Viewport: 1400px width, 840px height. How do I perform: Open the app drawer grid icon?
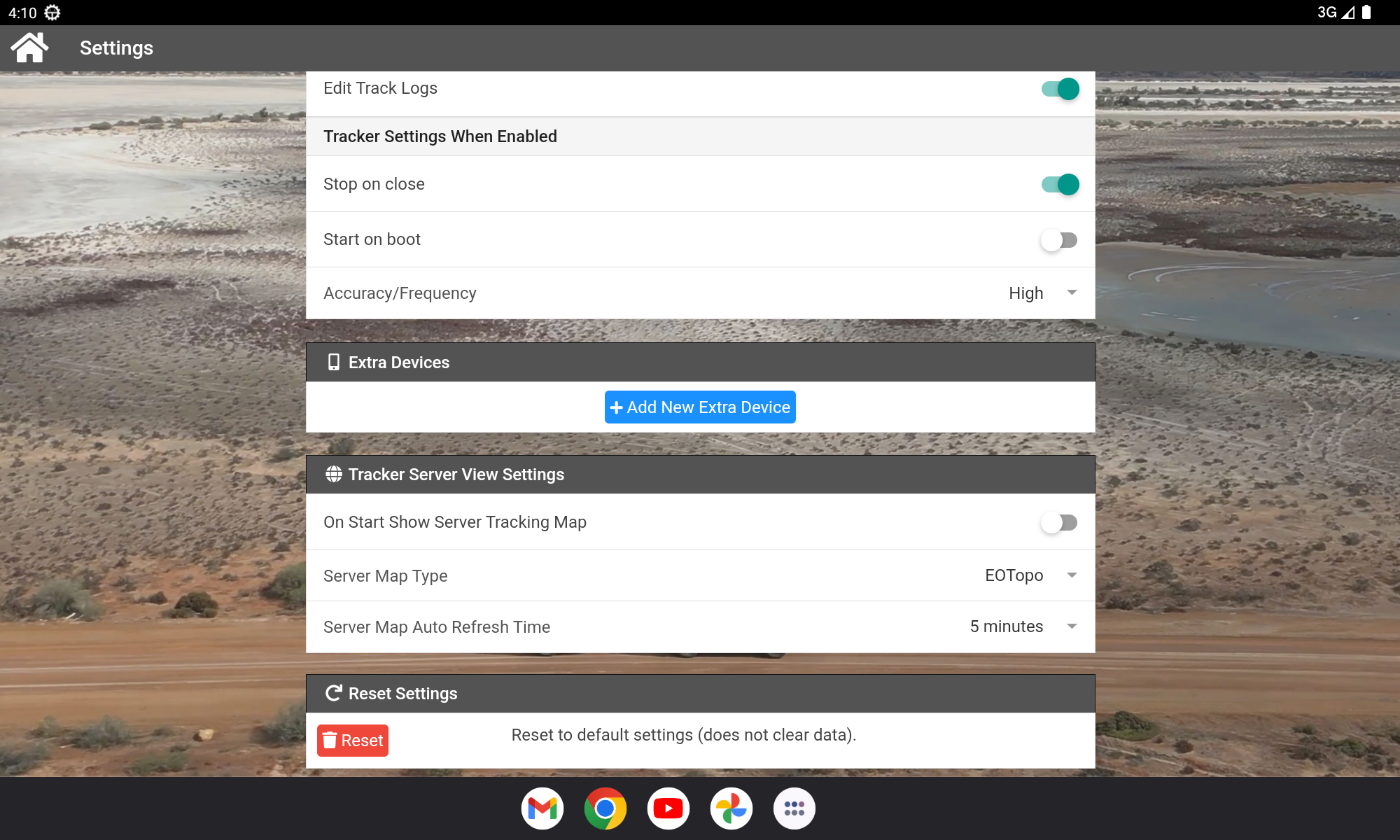pos(794,808)
